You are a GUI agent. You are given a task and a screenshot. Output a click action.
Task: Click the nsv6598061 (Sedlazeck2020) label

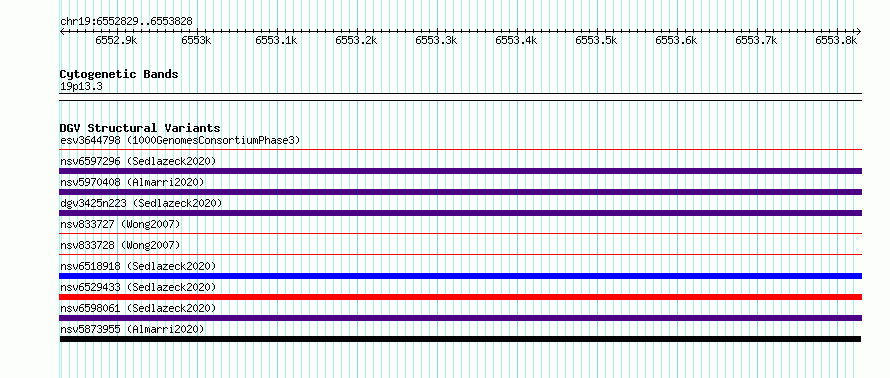pyautogui.click(x=138, y=308)
